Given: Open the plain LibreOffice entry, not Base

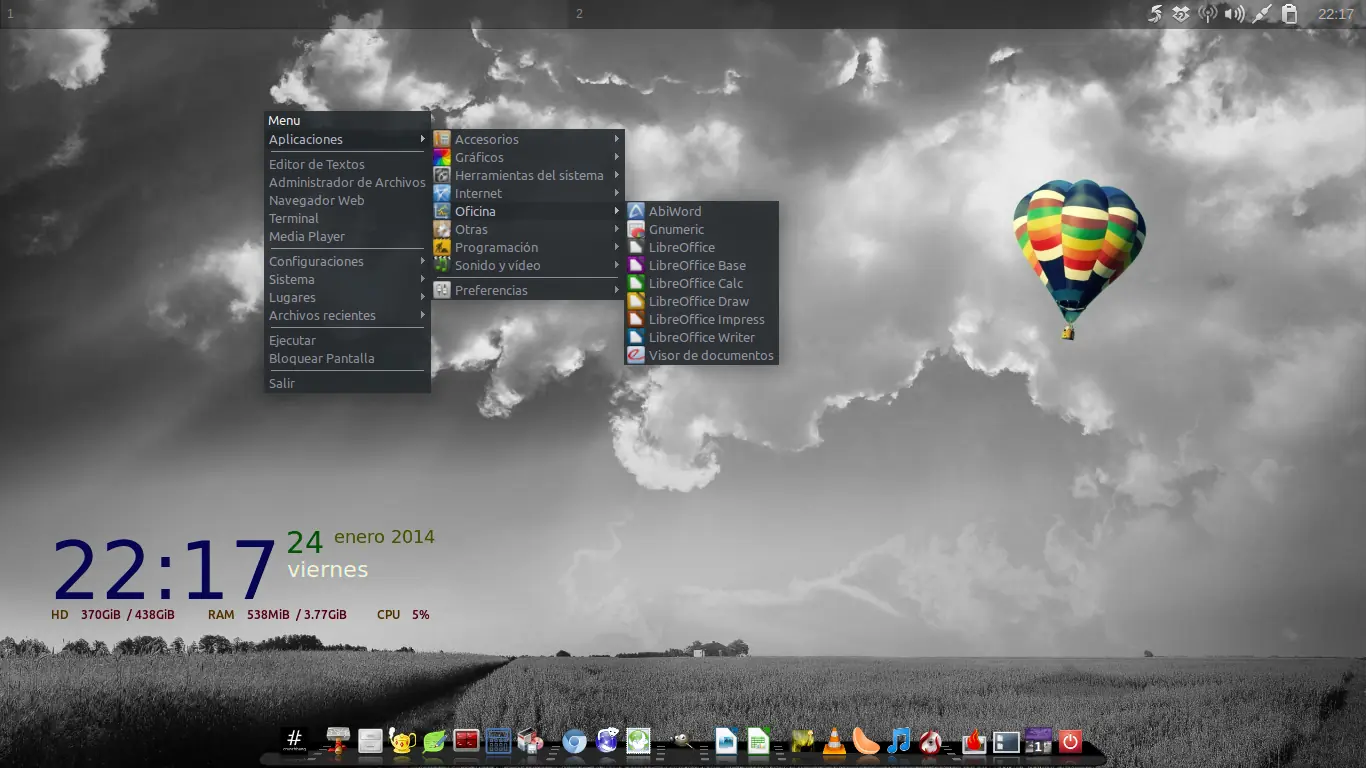Looking at the screenshot, I should pyautogui.click(x=702, y=247).
